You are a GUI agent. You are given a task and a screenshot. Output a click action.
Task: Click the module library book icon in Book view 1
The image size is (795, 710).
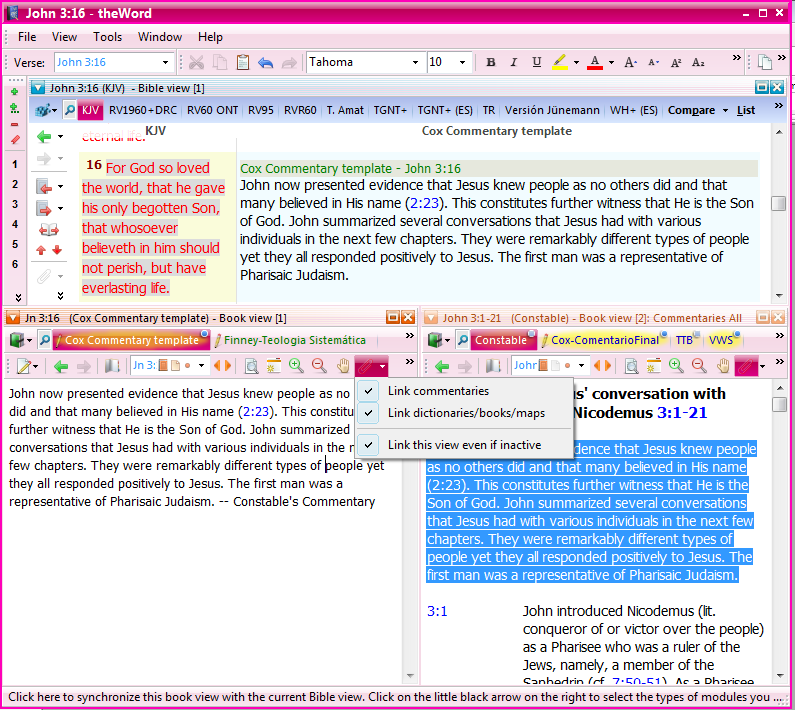point(17,340)
